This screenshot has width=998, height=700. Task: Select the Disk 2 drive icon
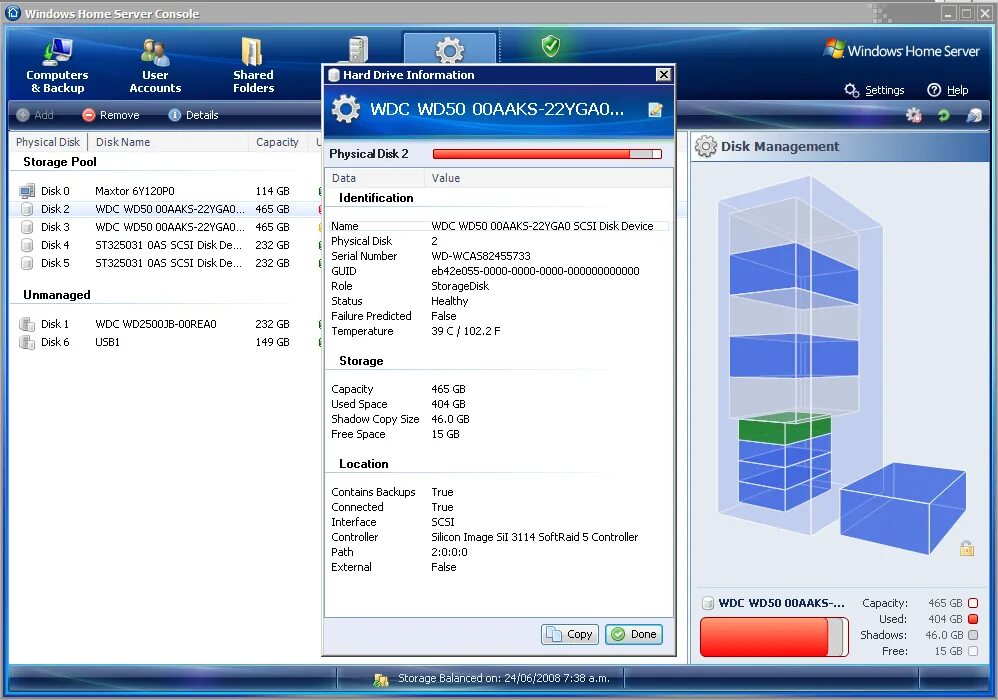click(x=27, y=209)
